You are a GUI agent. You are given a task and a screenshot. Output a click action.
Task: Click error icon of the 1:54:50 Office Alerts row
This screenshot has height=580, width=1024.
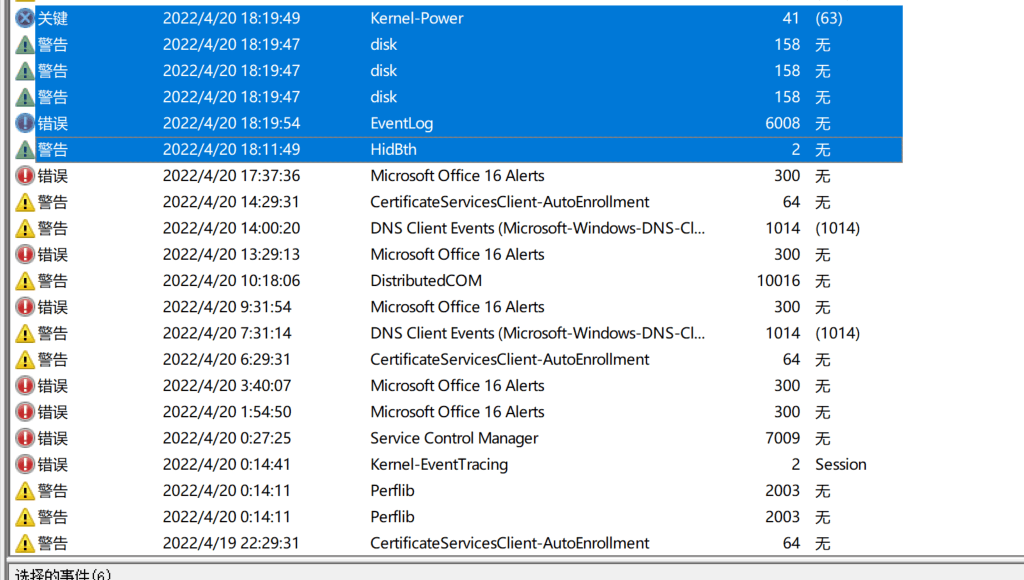point(25,412)
